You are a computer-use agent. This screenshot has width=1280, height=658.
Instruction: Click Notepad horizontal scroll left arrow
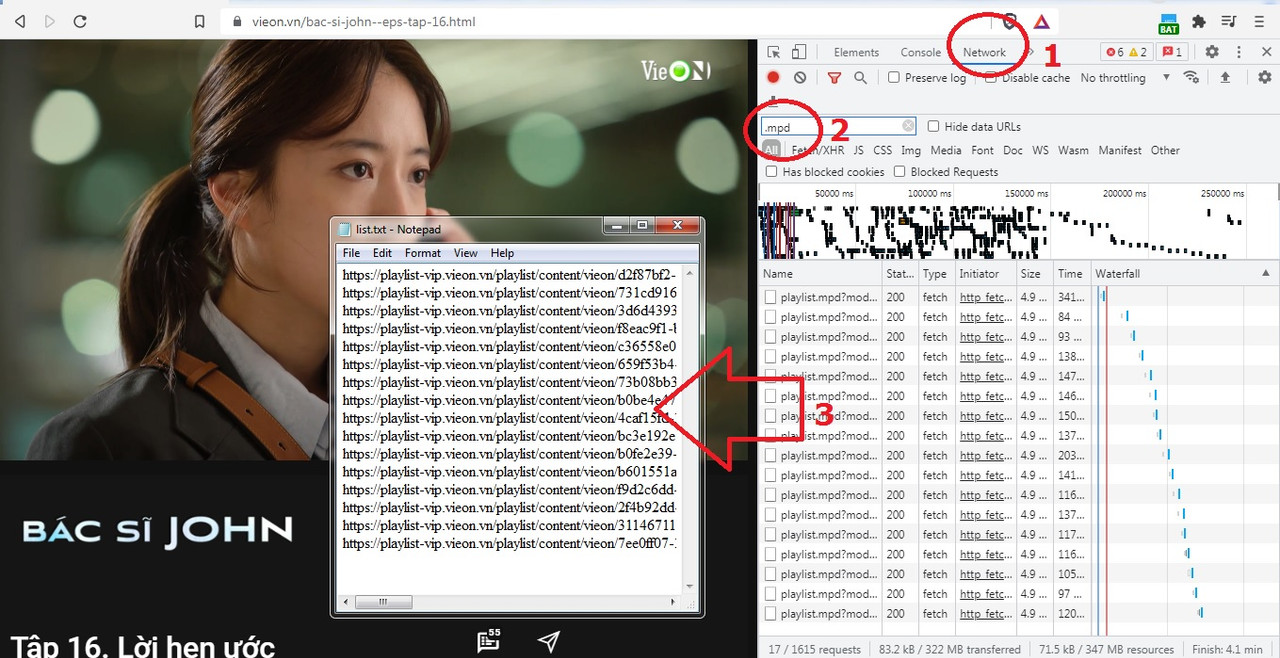pos(345,602)
